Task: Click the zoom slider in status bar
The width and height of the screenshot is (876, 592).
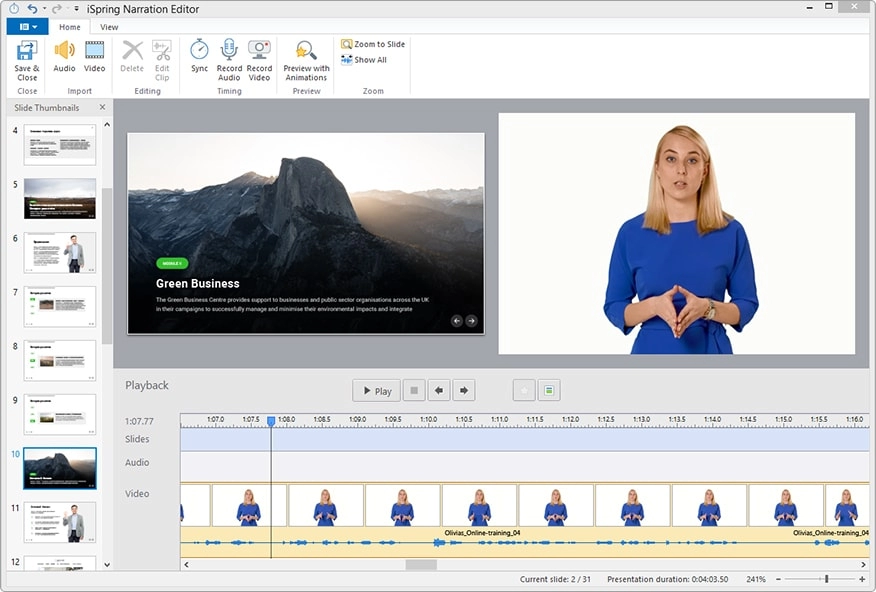Action: click(826, 579)
